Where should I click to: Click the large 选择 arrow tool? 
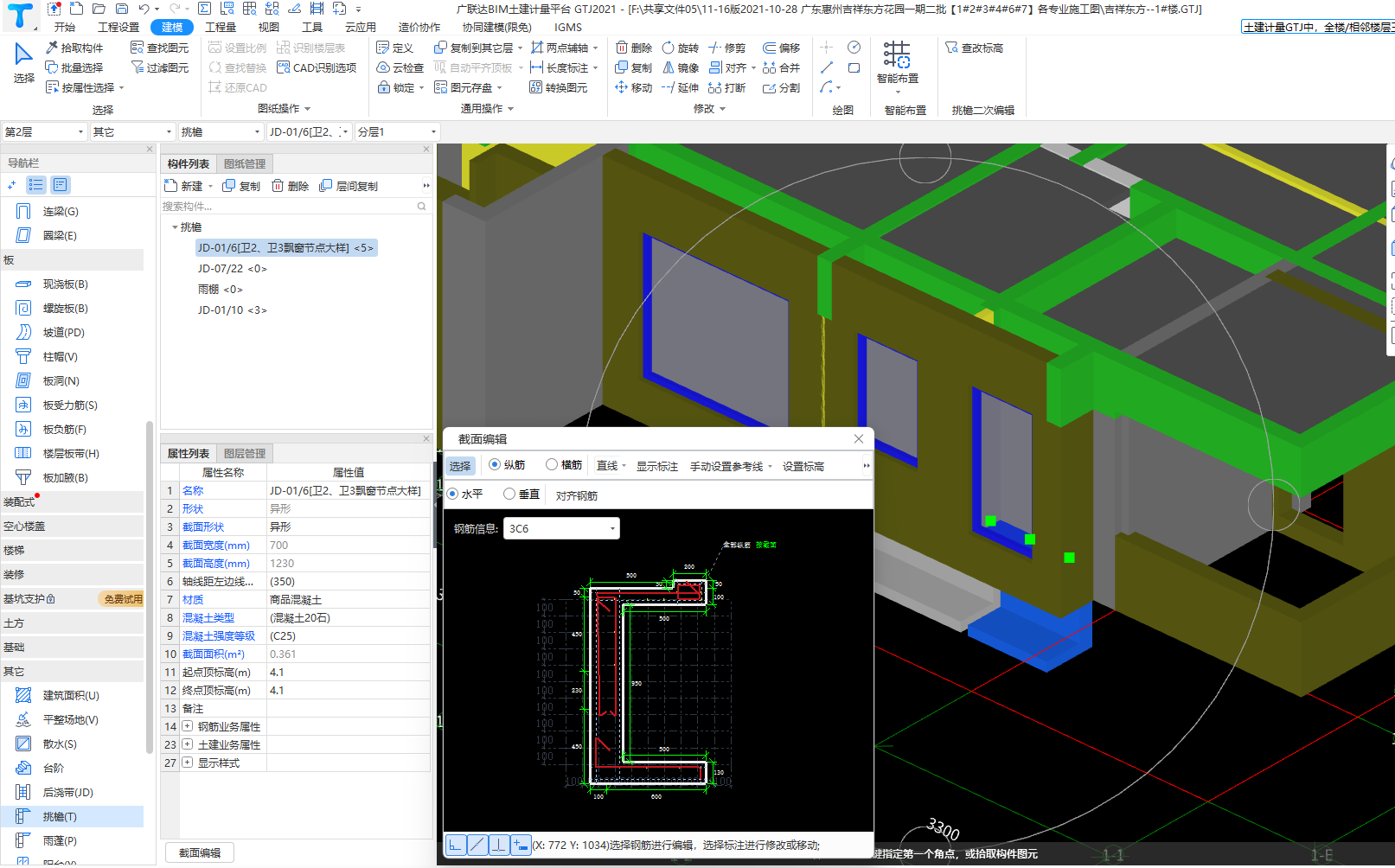pyautogui.click(x=23, y=62)
